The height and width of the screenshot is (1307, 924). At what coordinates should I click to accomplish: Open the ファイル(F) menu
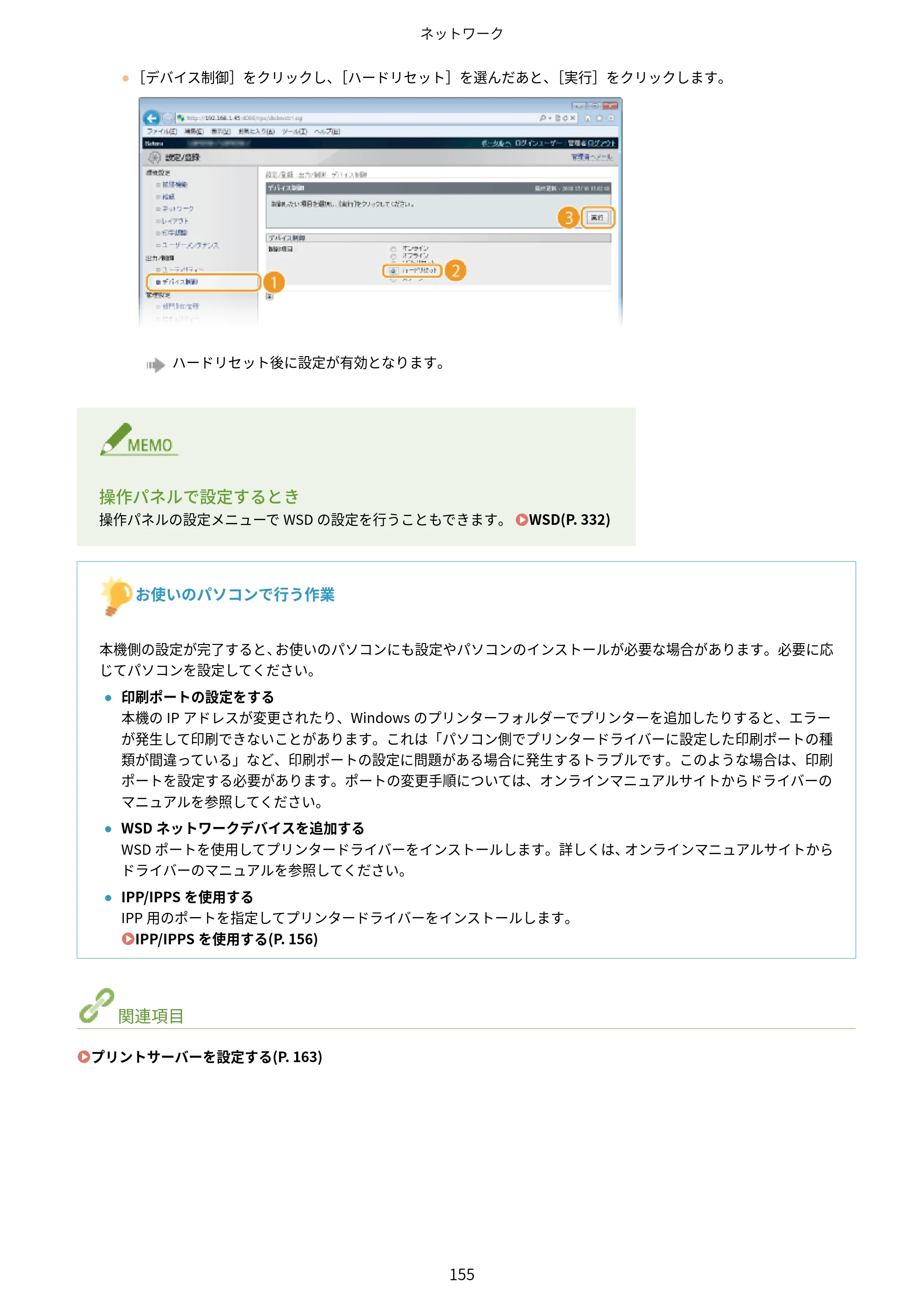[x=162, y=132]
